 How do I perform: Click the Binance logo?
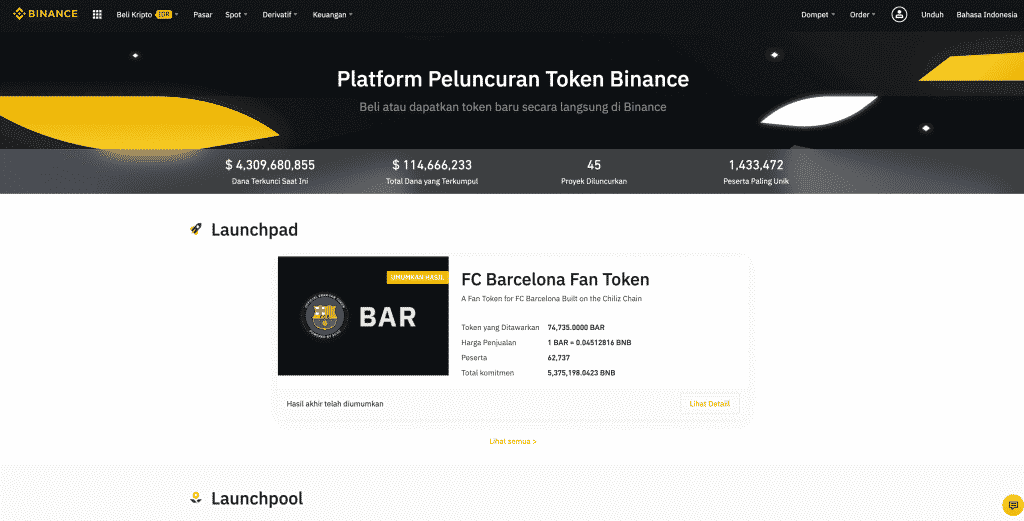click(45, 14)
